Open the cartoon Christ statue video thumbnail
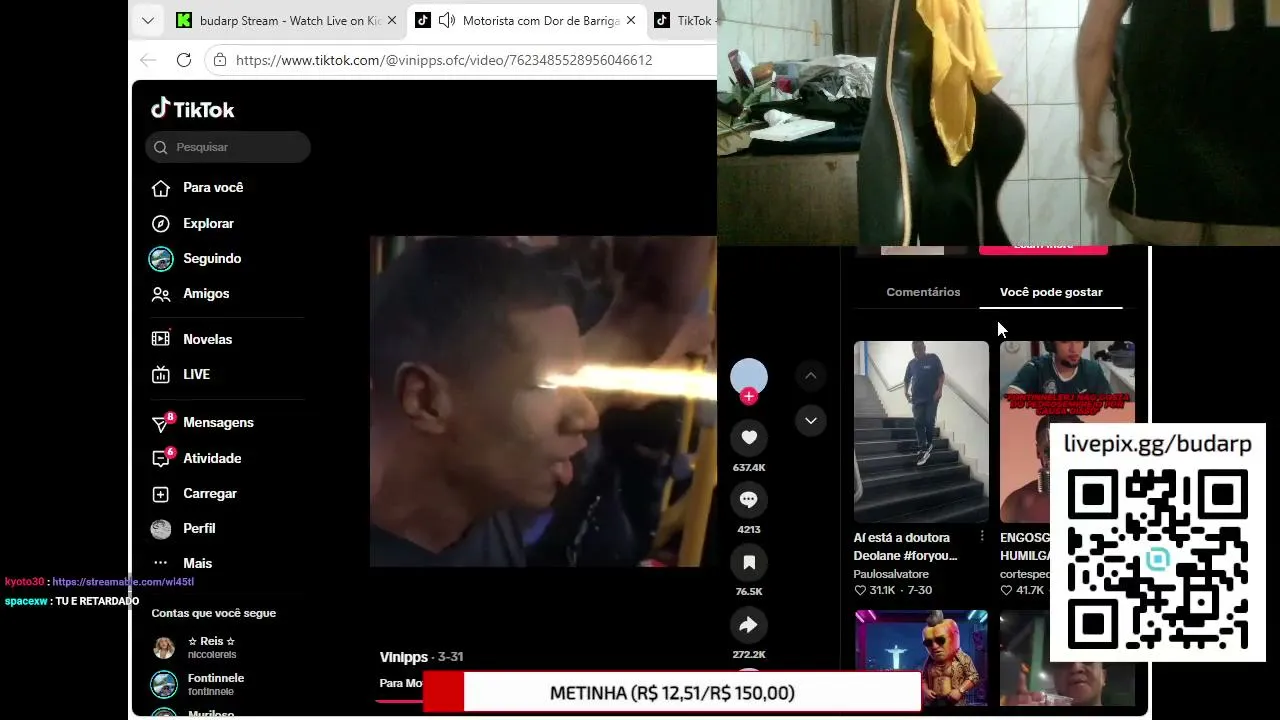Viewport: 1280px width, 720px height. pyautogui.click(x=921, y=658)
